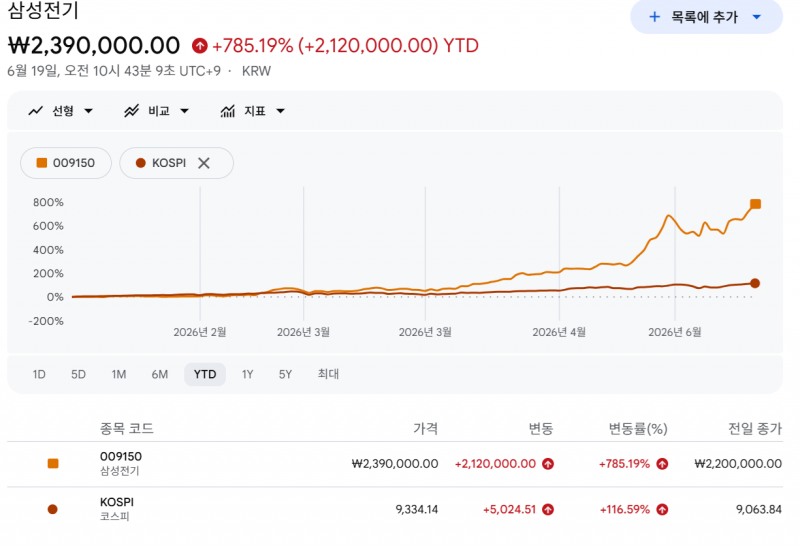This screenshot has width=800, height=546.
Task: Click the indicators icon next to 지표
Action: coord(228,111)
